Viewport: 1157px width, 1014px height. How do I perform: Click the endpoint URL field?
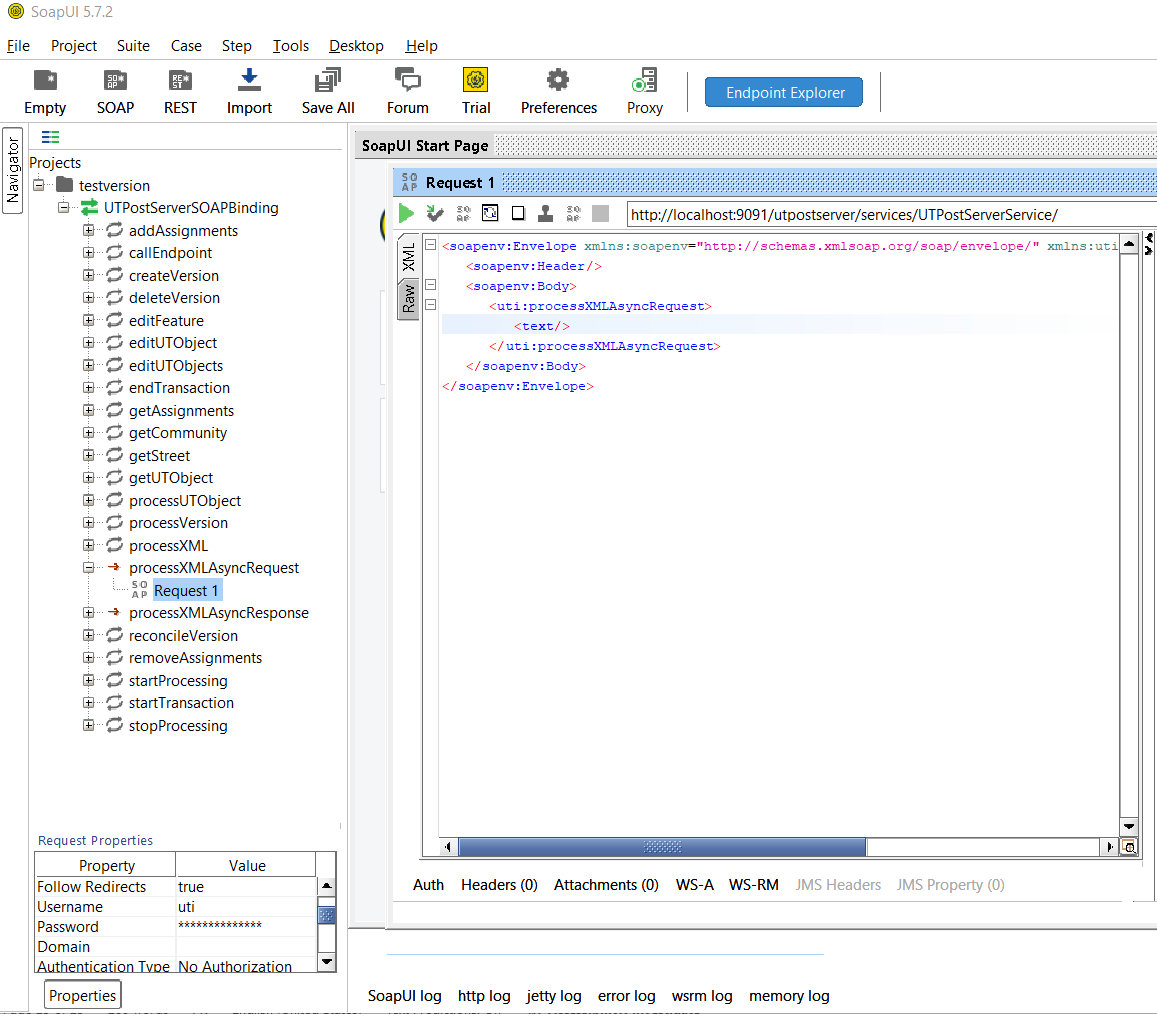(x=891, y=215)
